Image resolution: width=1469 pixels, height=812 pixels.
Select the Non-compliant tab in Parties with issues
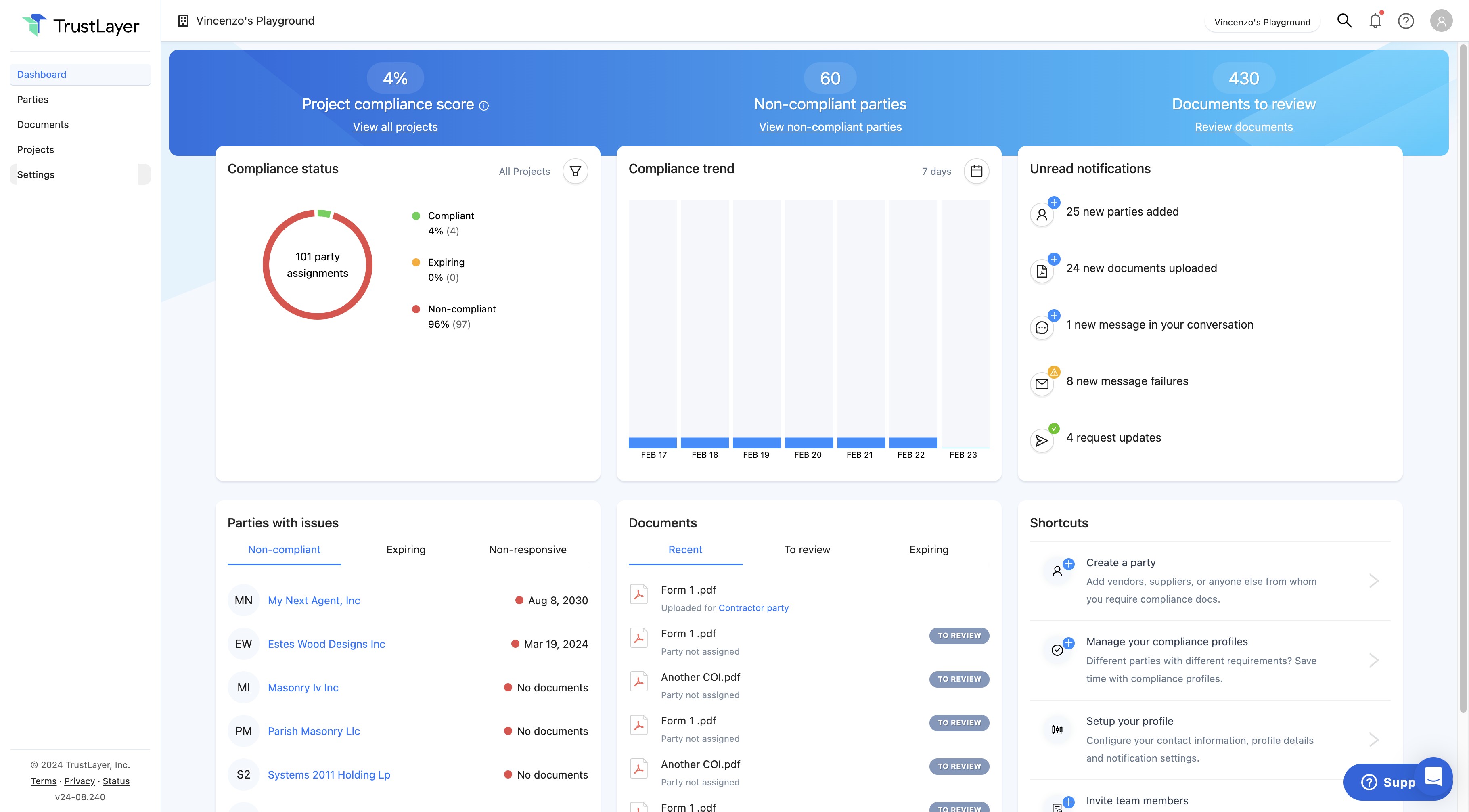coord(284,550)
